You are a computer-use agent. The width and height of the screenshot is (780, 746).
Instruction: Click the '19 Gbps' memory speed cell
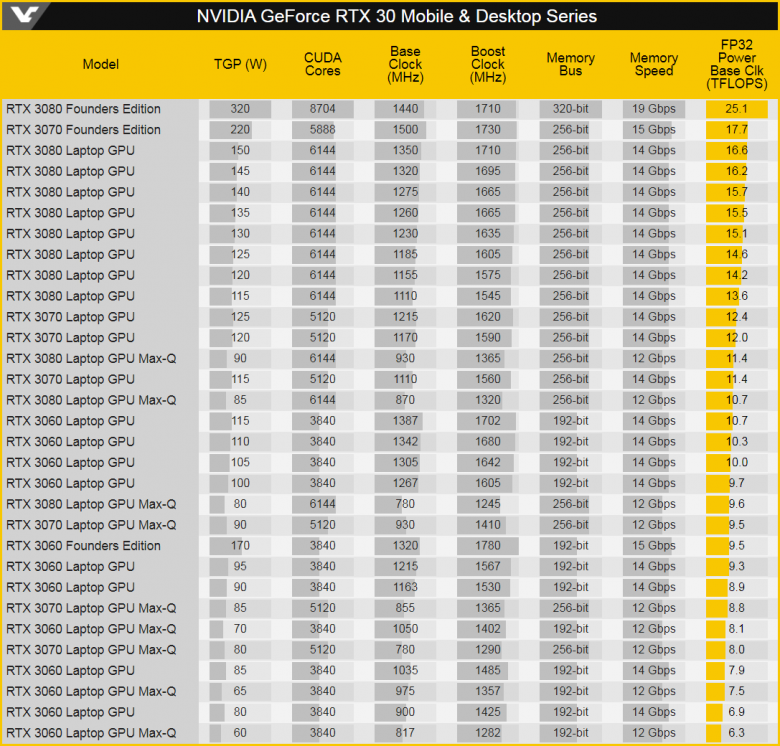pos(654,109)
